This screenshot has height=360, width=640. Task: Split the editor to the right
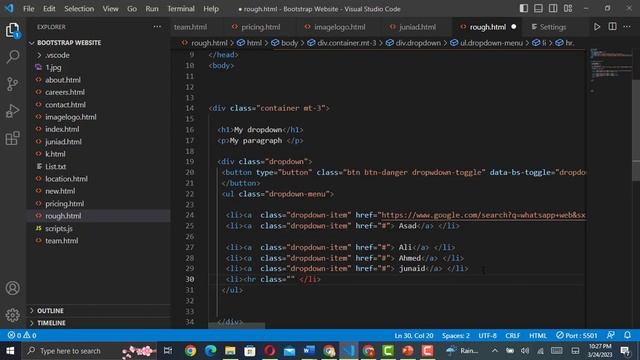[x=612, y=27]
